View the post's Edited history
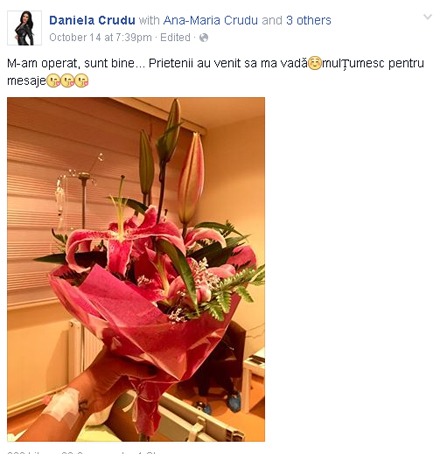440x454 pixels. (175, 37)
